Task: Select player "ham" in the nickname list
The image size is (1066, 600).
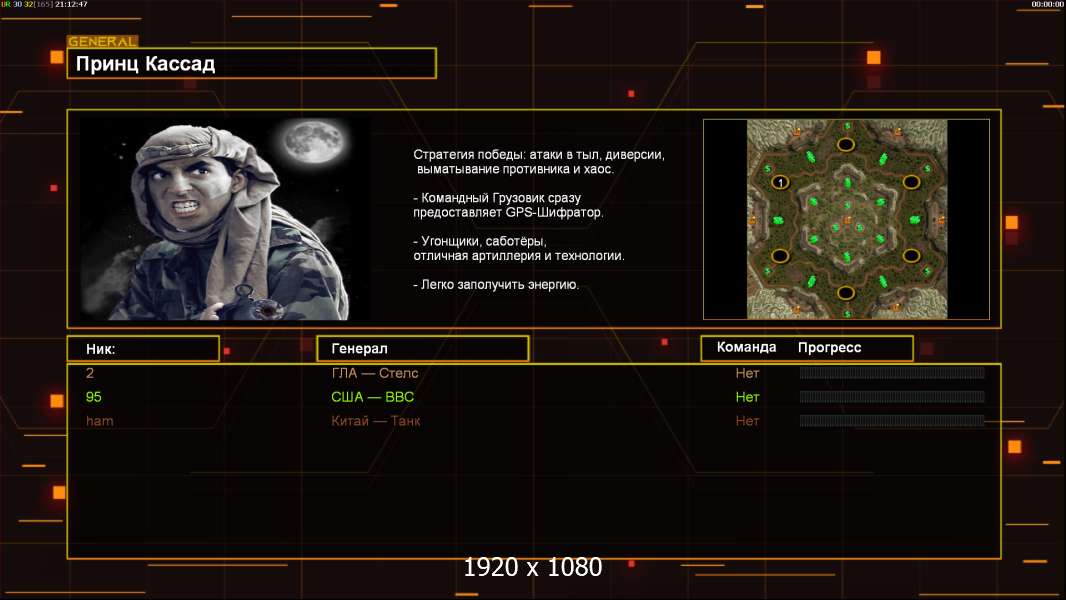Action: [x=100, y=421]
